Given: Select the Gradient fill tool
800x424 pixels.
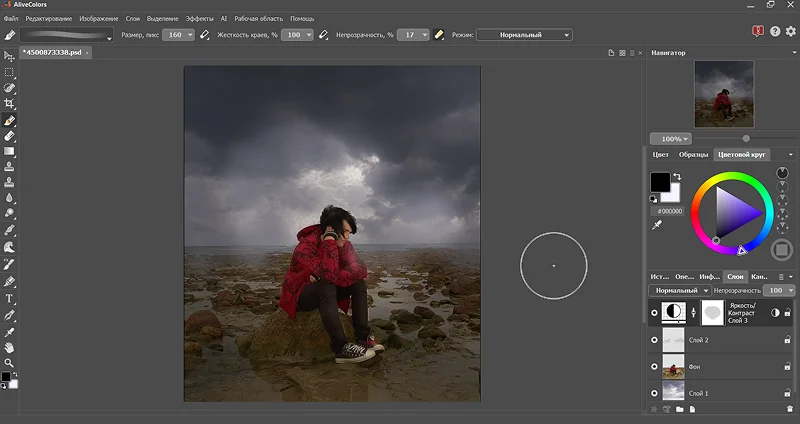Looking at the screenshot, I should (9, 152).
